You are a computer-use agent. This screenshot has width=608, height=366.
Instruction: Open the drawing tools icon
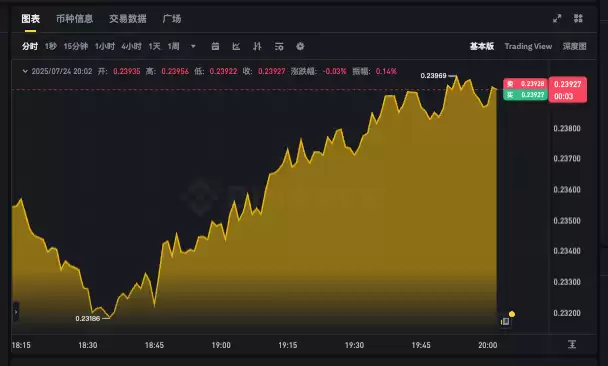coord(236,47)
